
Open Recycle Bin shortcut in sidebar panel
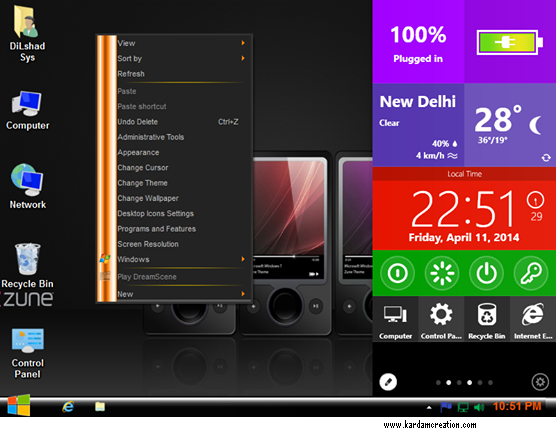[487, 319]
